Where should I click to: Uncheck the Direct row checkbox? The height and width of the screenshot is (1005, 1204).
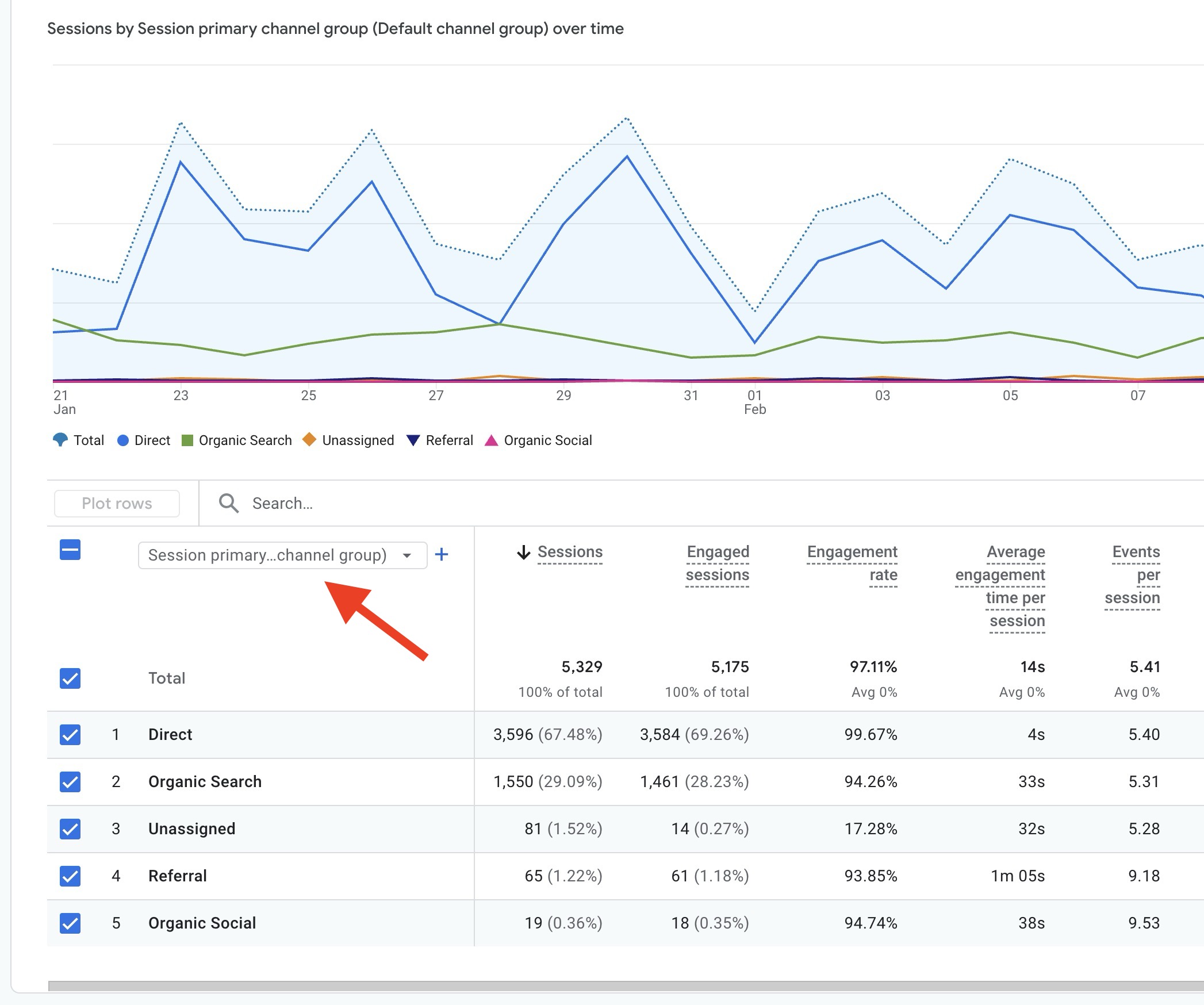point(70,735)
